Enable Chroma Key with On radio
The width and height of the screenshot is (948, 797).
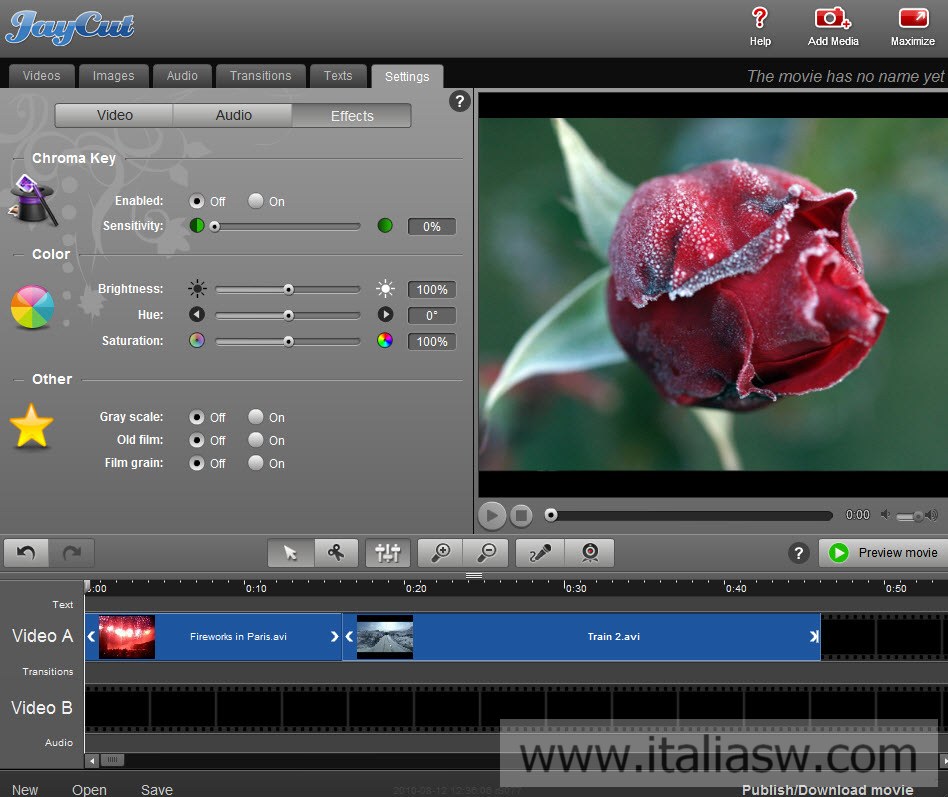tap(256, 201)
